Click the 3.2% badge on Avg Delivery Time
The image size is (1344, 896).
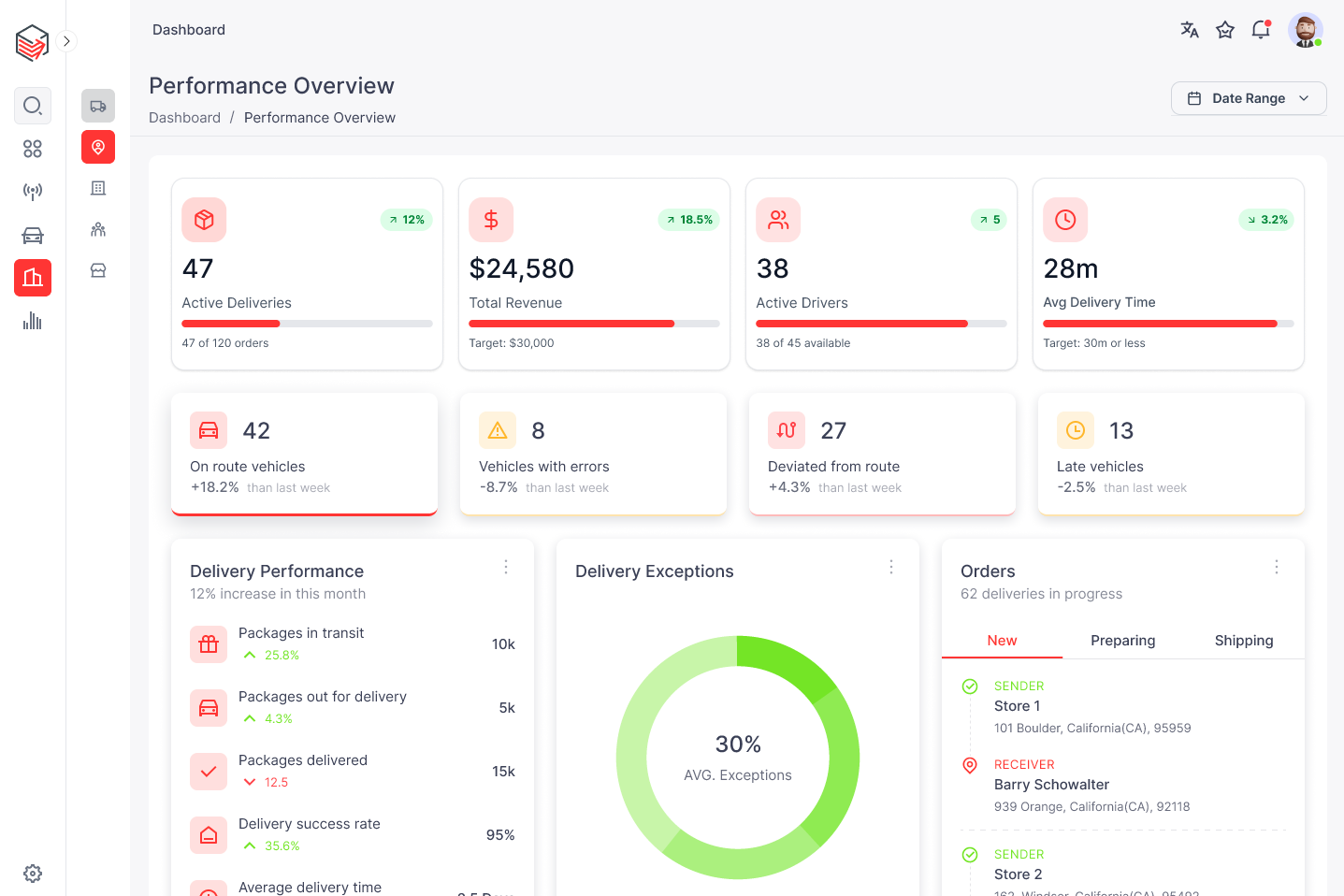pyautogui.click(x=1266, y=220)
